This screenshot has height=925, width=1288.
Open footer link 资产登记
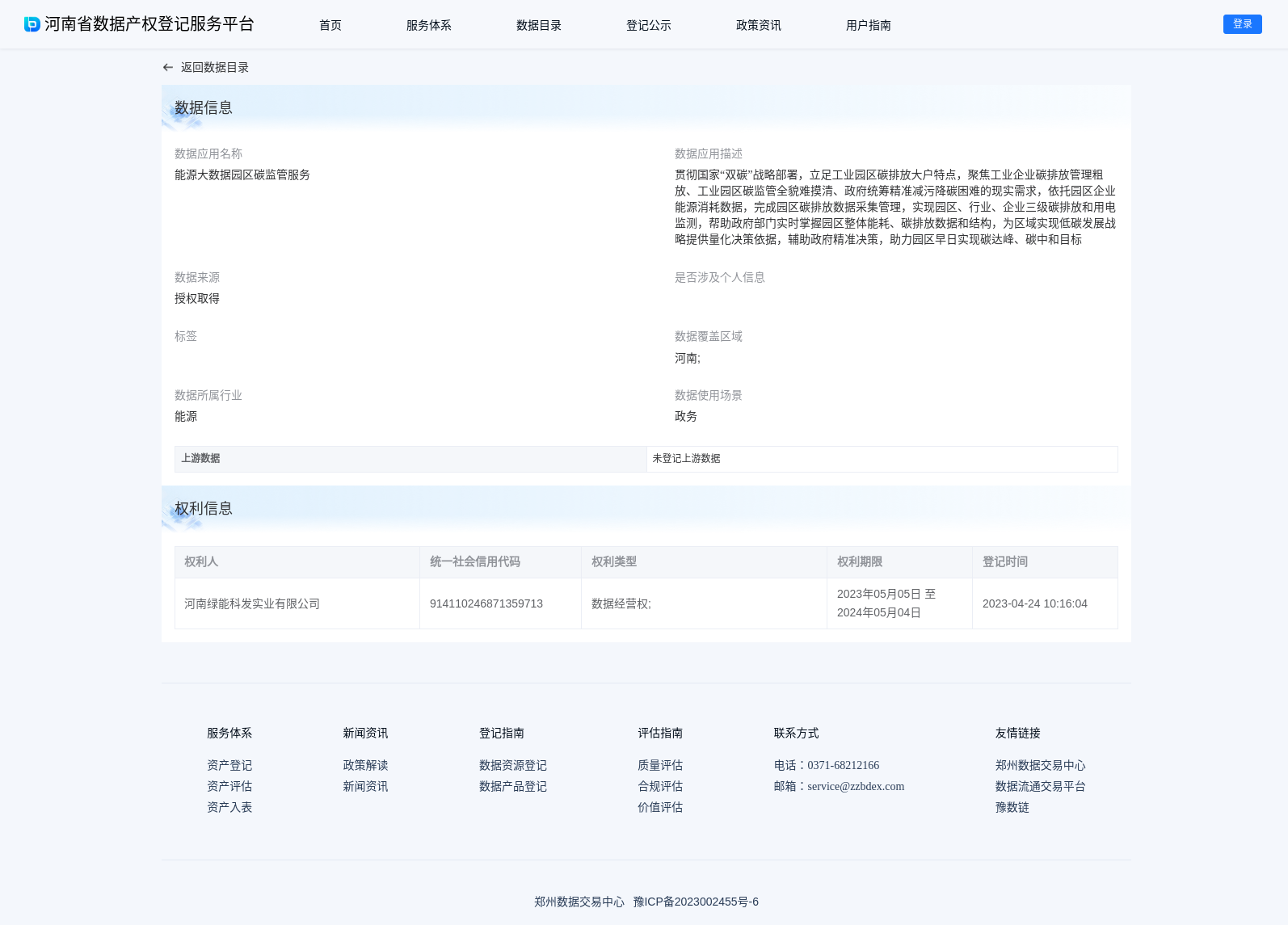(x=229, y=765)
